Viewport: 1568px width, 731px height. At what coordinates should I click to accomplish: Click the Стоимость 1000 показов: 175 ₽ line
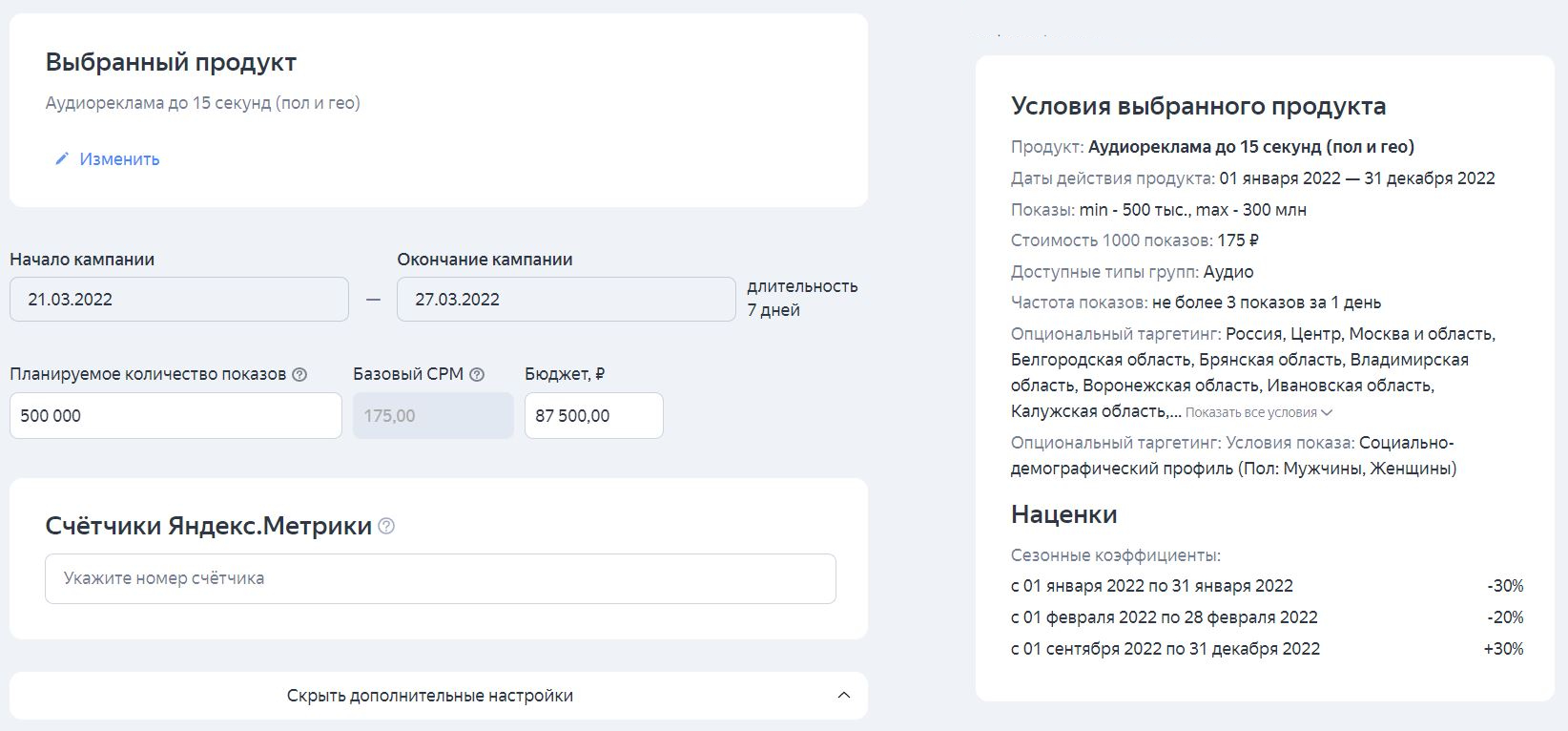pyautogui.click(x=1135, y=240)
